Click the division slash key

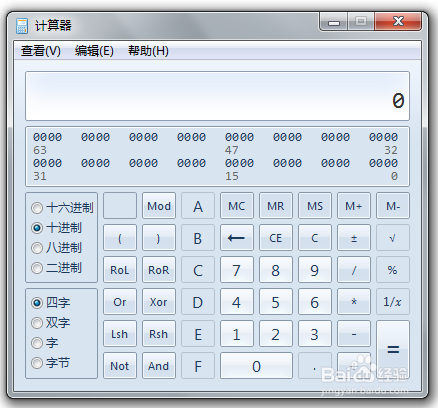point(354,270)
